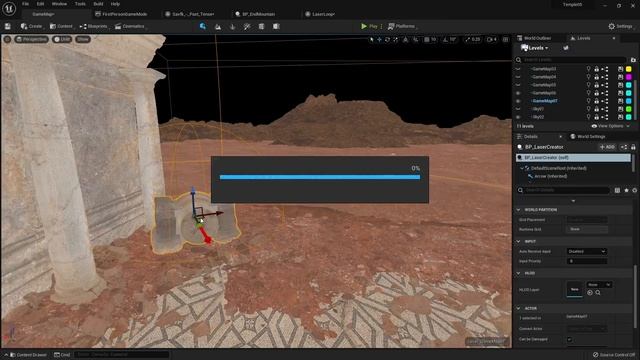Lock the Details panel selection
The height and width of the screenshot is (360, 640).
pyautogui.click(x=633, y=147)
